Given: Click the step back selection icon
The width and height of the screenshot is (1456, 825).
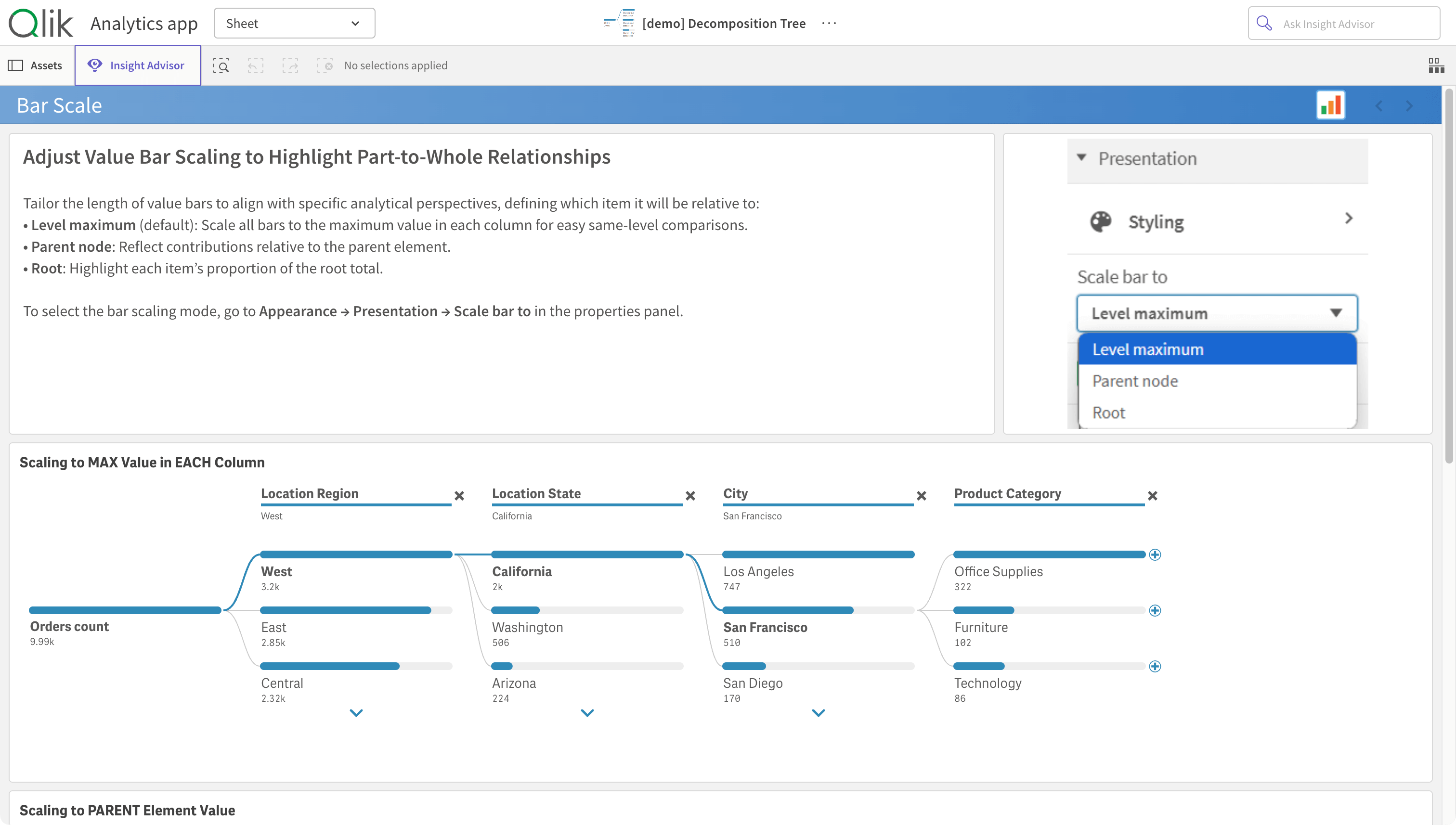Looking at the screenshot, I should click(256, 66).
